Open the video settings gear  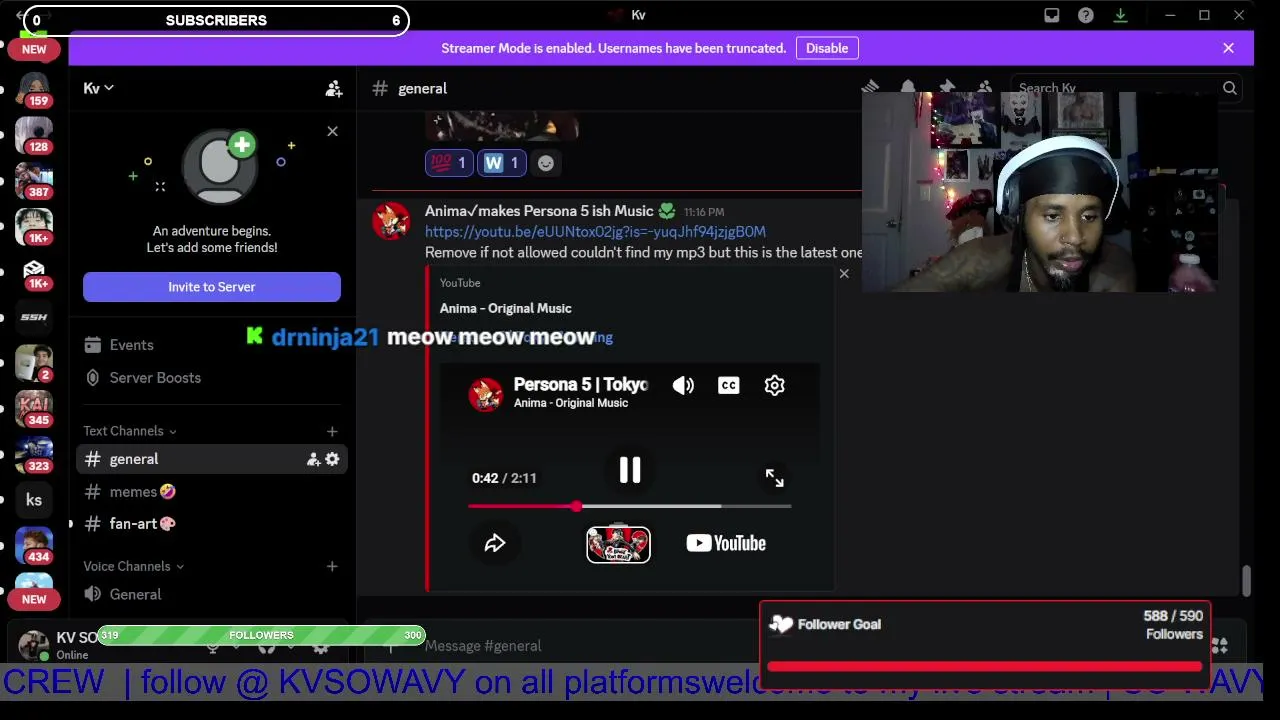pos(775,385)
